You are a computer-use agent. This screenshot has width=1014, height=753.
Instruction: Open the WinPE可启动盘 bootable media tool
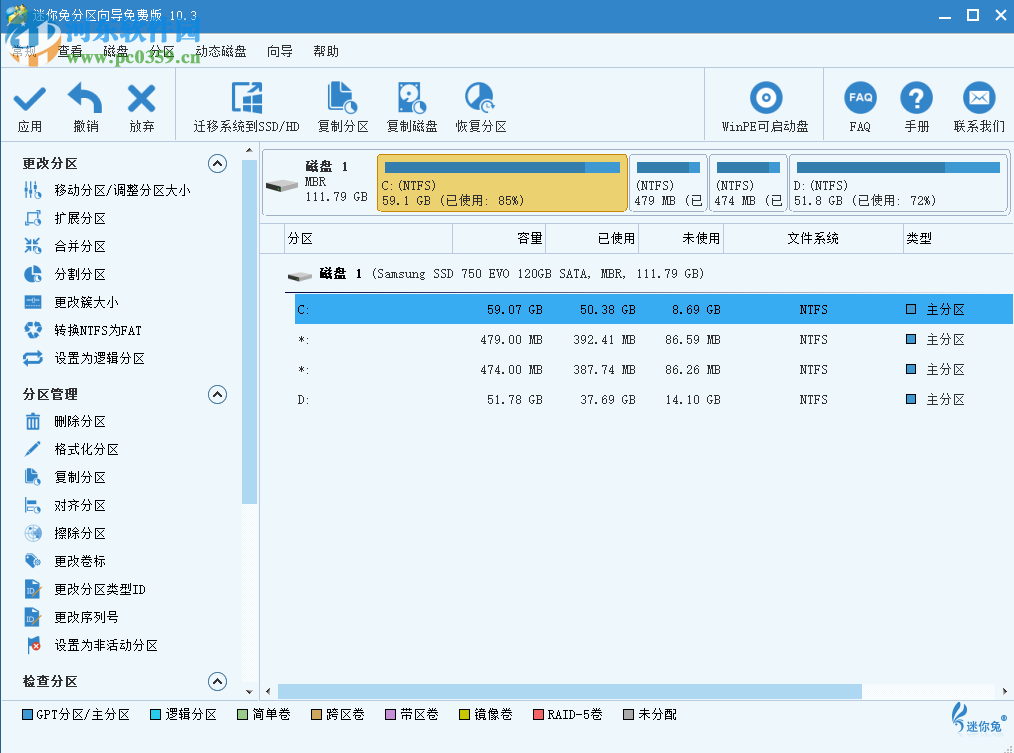(x=763, y=103)
